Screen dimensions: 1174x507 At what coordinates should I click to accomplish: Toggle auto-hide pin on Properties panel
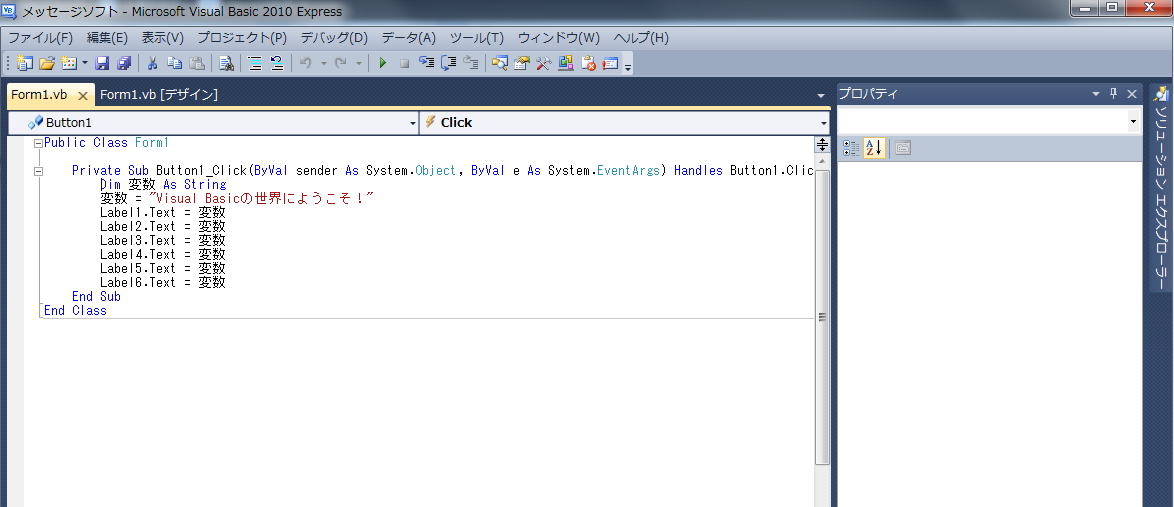1113,94
